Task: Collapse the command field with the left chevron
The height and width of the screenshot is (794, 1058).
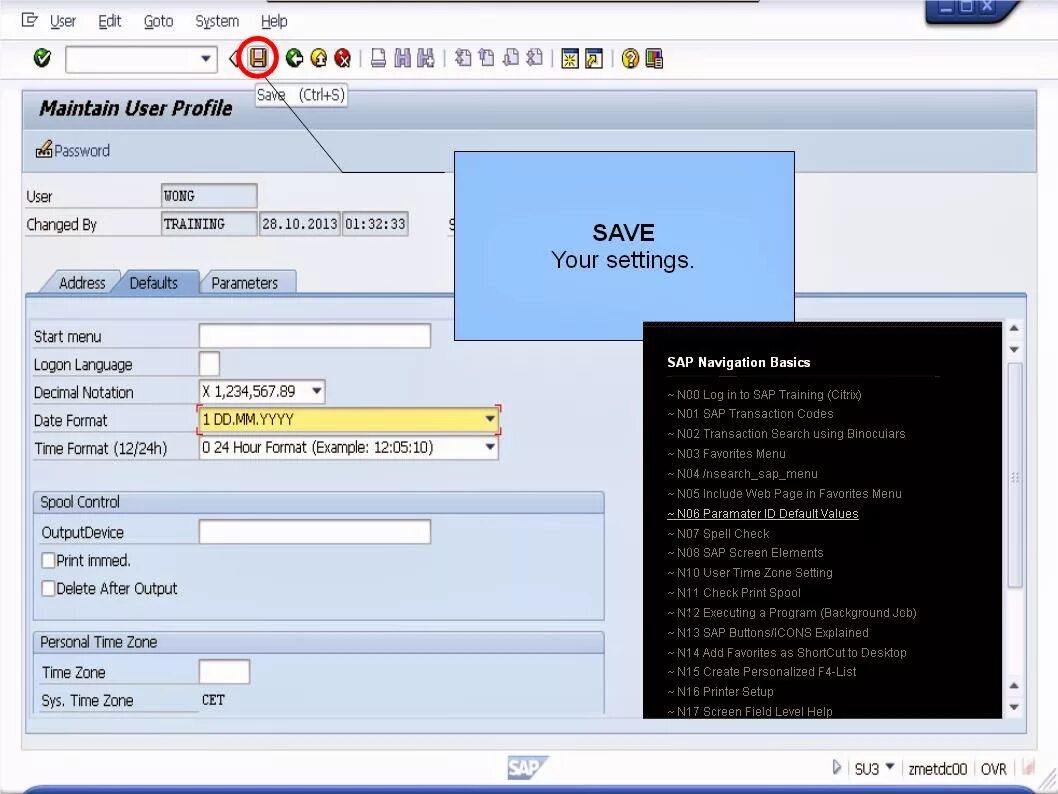Action: point(233,59)
